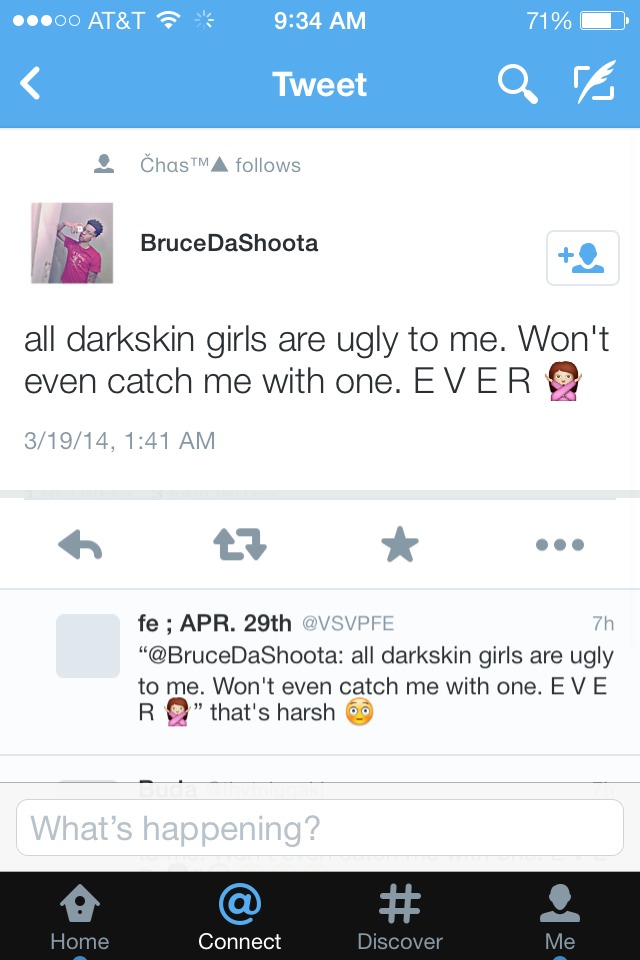The width and height of the screenshot is (640, 960).
Task: Switch to the Connect tab
Action: pyautogui.click(x=239, y=917)
